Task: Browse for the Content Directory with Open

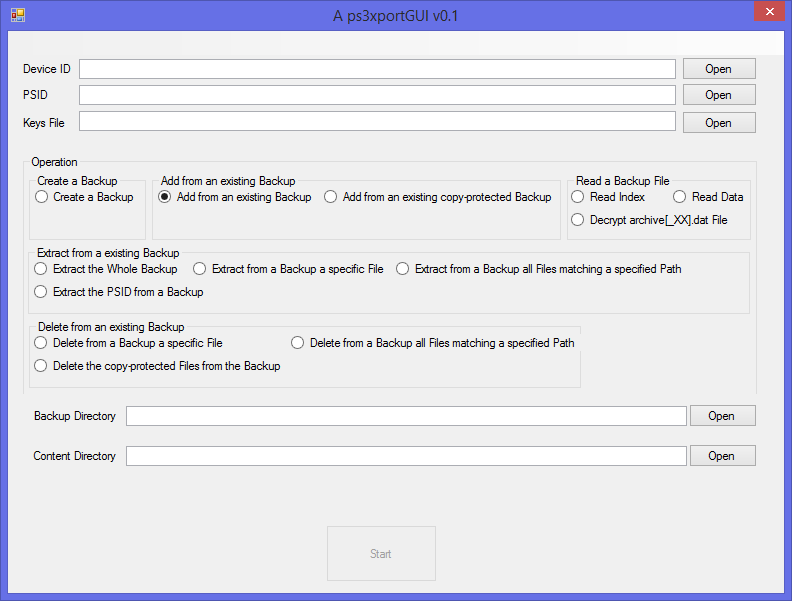Action: point(720,456)
